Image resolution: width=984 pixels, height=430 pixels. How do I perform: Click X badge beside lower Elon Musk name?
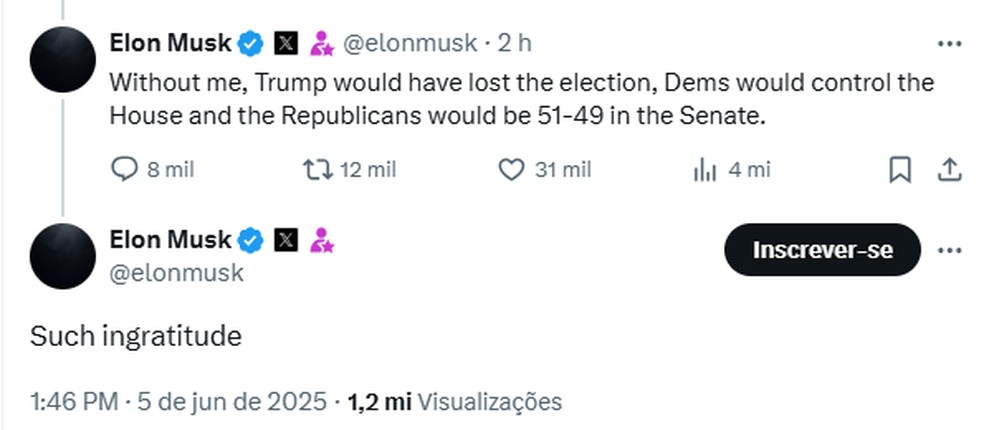tap(286, 240)
